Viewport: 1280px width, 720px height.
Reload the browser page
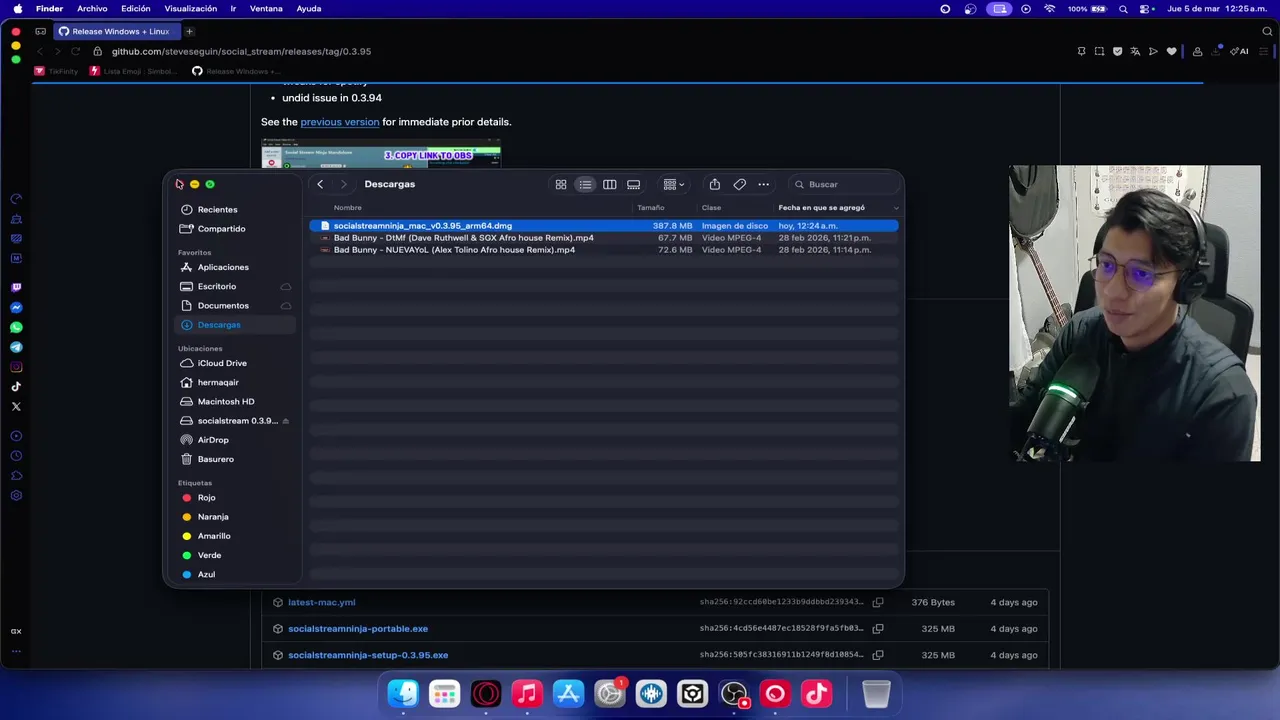(x=75, y=51)
